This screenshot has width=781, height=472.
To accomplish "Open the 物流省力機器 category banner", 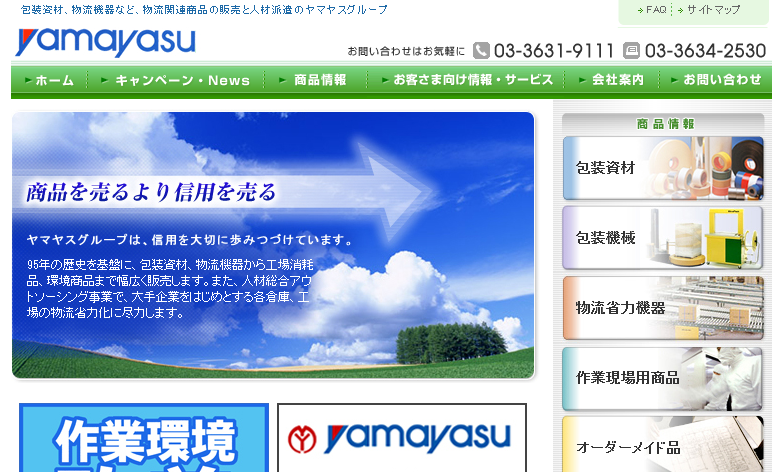I will pos(663,308).
